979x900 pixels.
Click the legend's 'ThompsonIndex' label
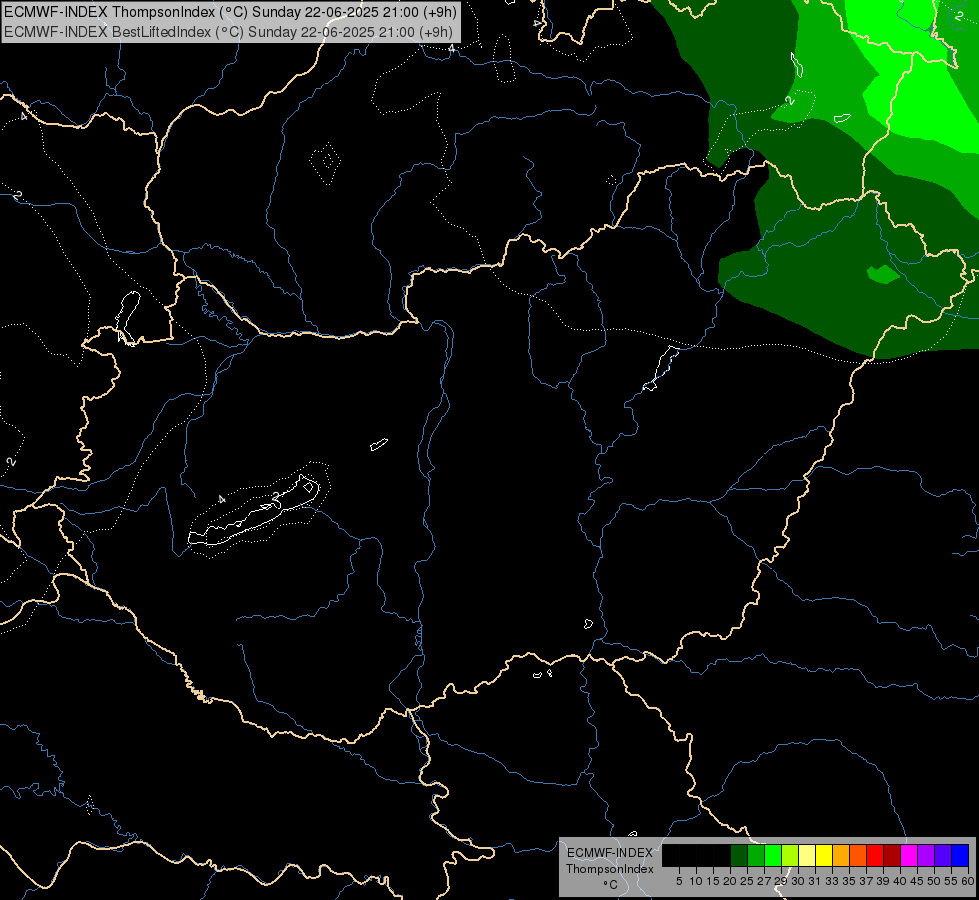pyautogui.click(x=610, y=869)
